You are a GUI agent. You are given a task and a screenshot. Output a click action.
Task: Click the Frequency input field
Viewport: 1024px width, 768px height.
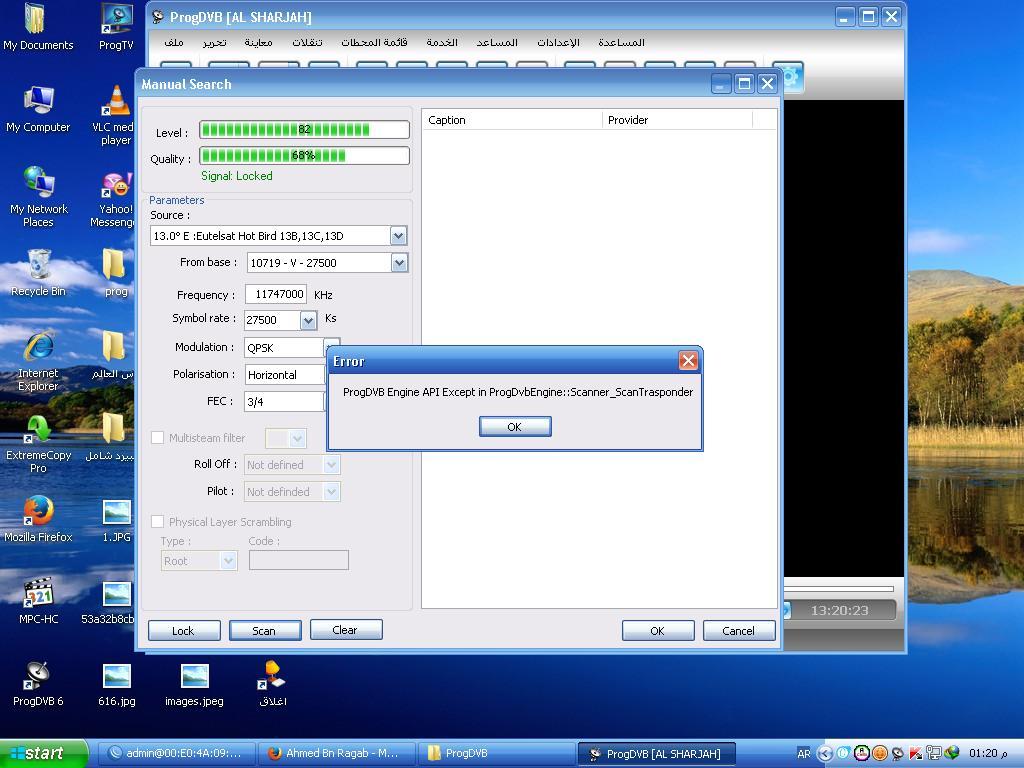point(276,294)
